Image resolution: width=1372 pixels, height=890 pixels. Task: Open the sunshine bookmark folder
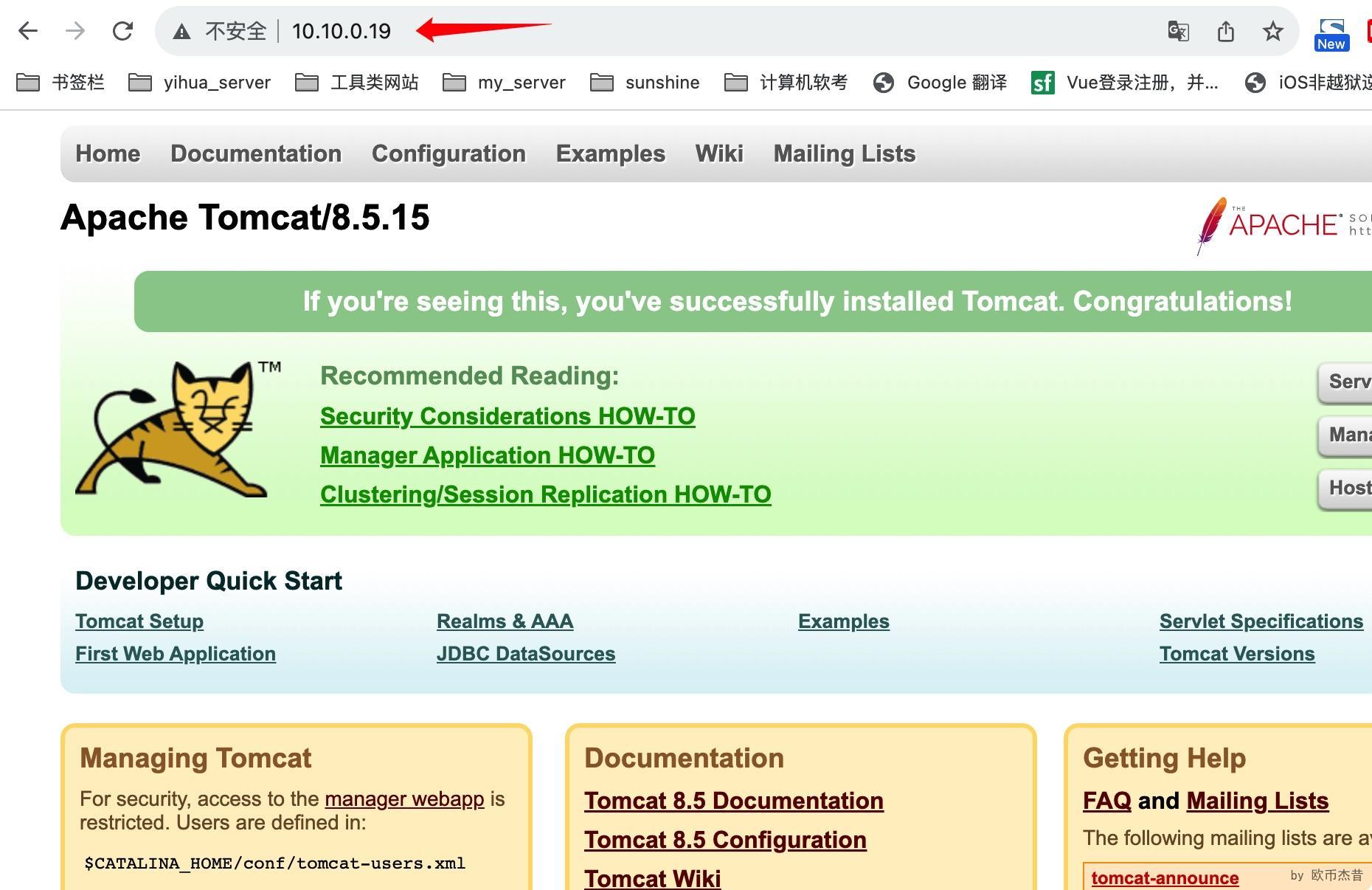point(645,83)
